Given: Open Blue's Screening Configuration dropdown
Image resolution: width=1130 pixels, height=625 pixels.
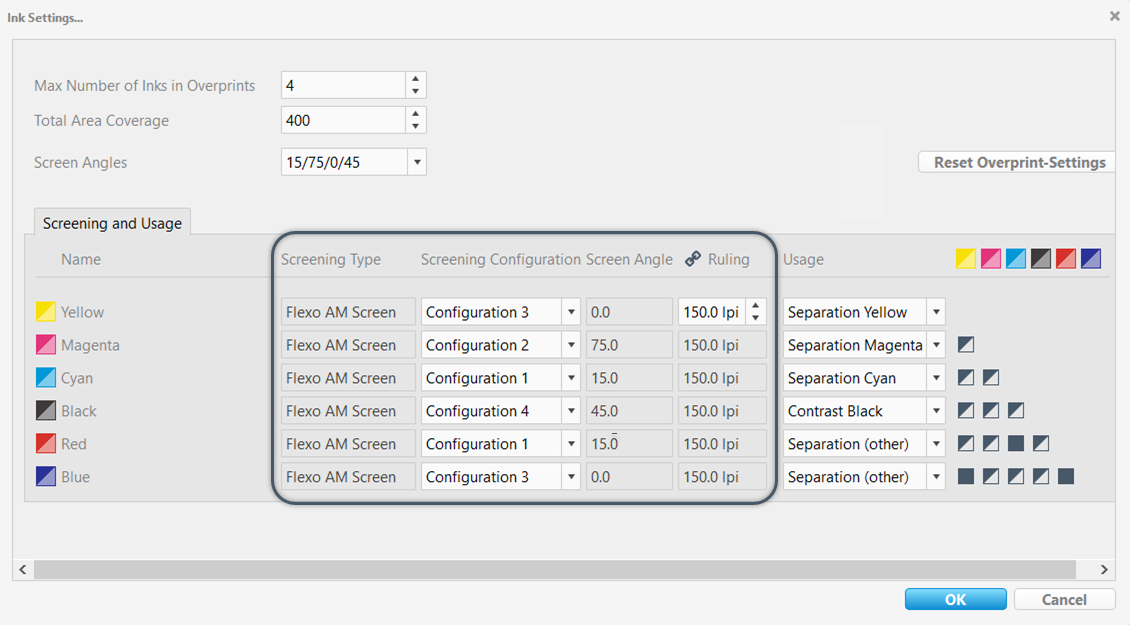Looking at the screenshot, I should point(571,476).
